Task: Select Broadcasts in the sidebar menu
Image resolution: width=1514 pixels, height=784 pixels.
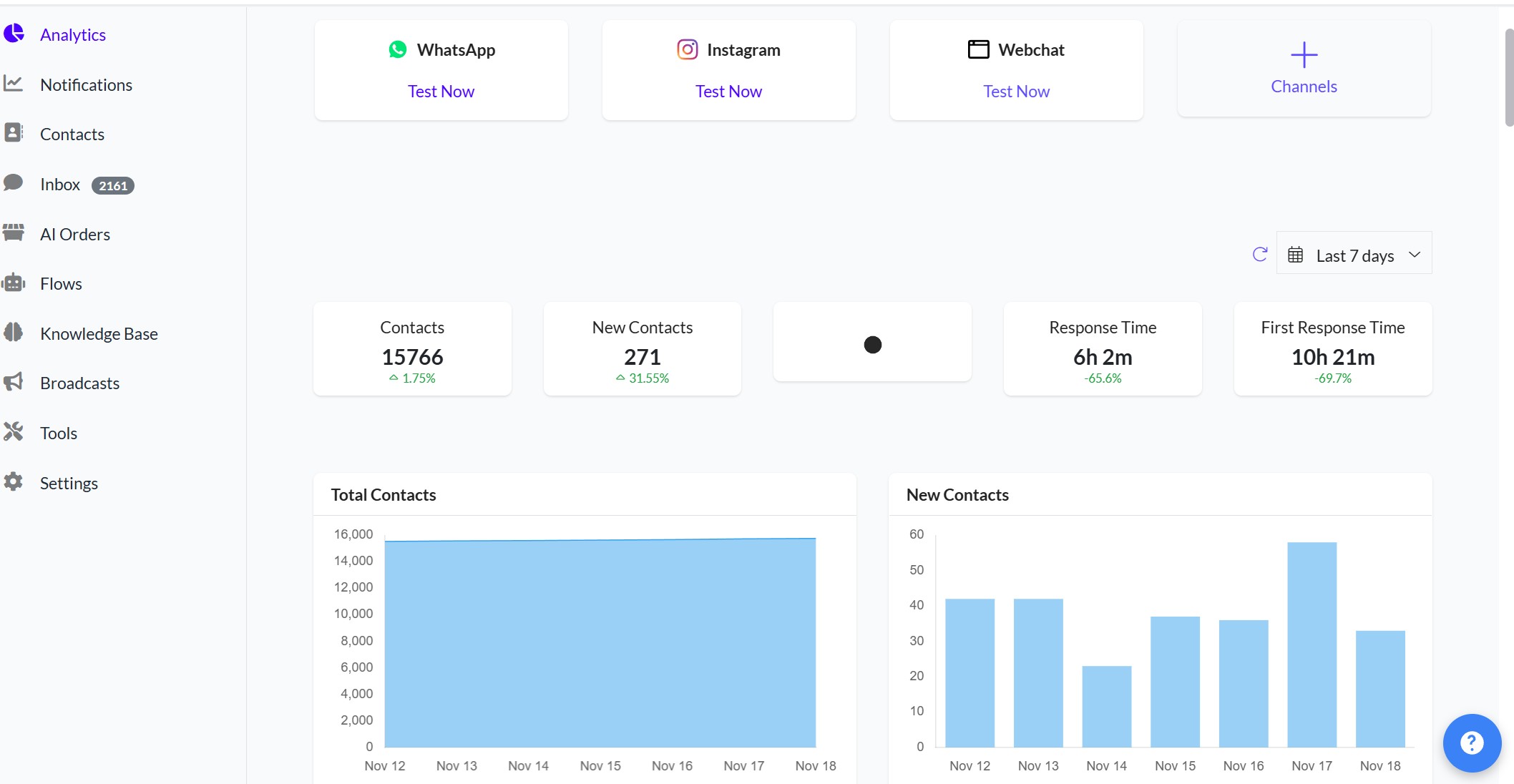Action: click(79, 383)
